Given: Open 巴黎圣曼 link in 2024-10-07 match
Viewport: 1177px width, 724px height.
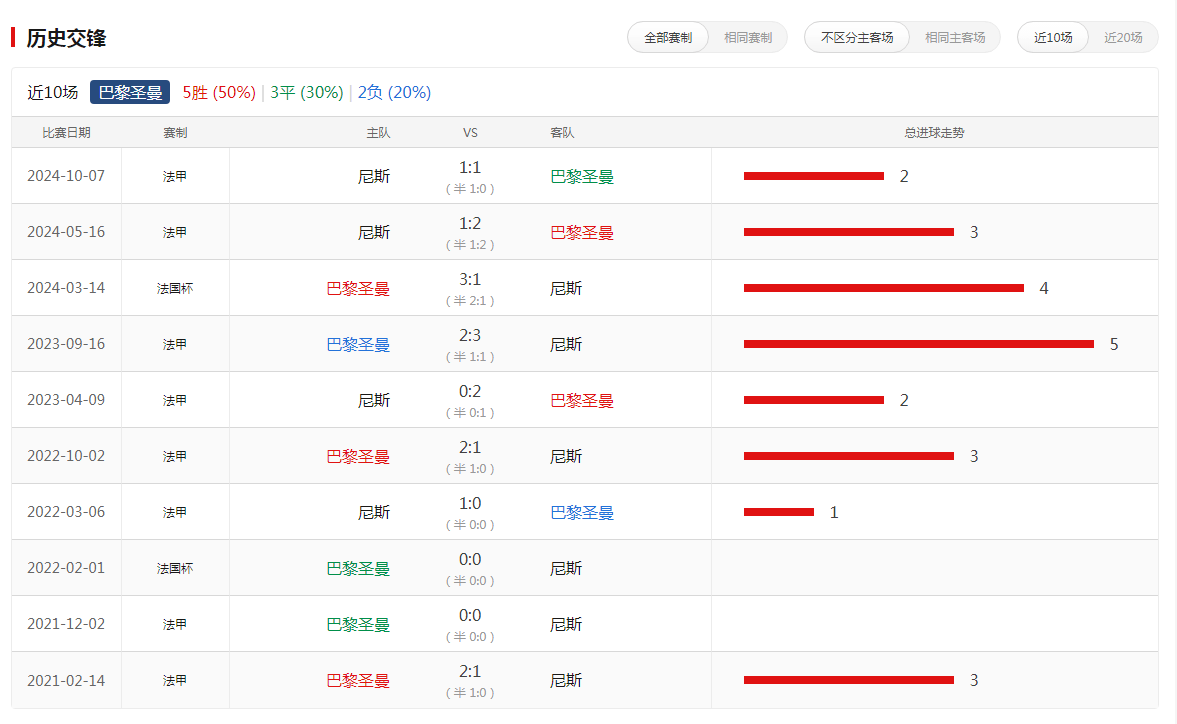Looking at the screenshot, I should pos(582,176).
